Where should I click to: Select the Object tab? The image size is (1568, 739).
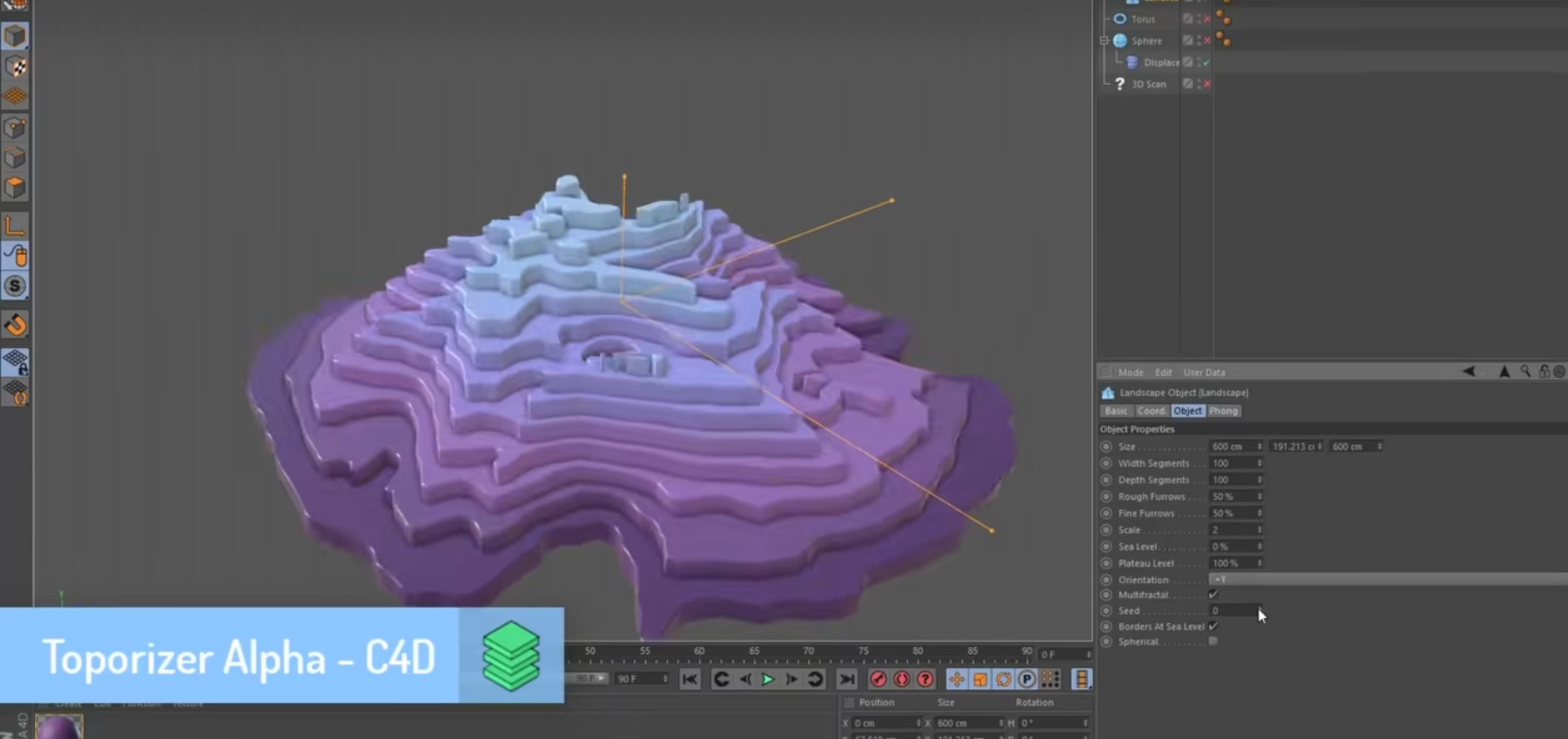coord(1188,411)
